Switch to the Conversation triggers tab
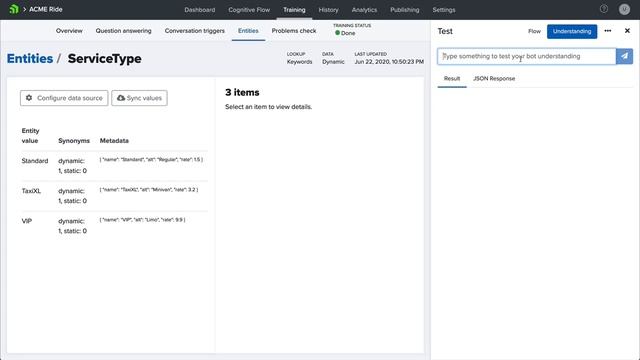The height and width of the screenshot is (360, 640). 195,31
